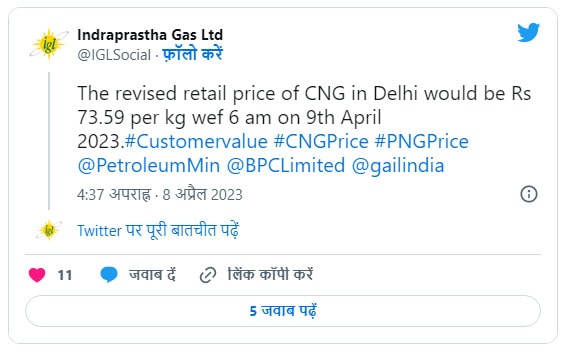The width and height of the screenshot is (578, 362).
Task: Open the #PNGPrice hashtag
Action: click(422, 142)
